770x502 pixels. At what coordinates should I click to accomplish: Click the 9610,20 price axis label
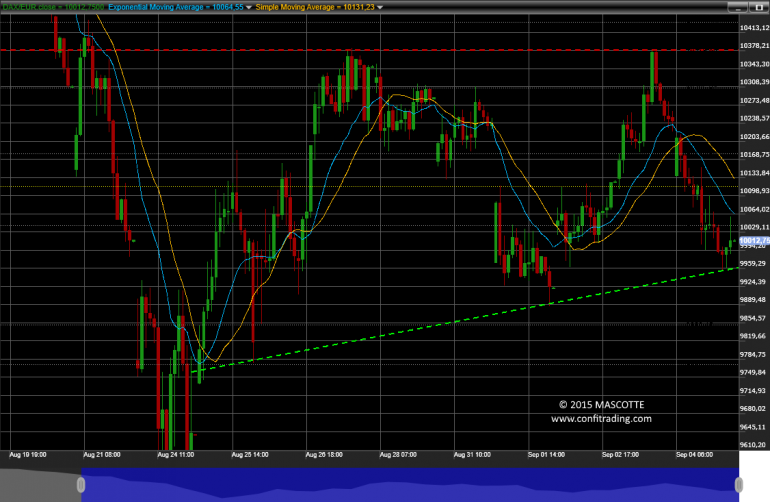coord(752,445)
